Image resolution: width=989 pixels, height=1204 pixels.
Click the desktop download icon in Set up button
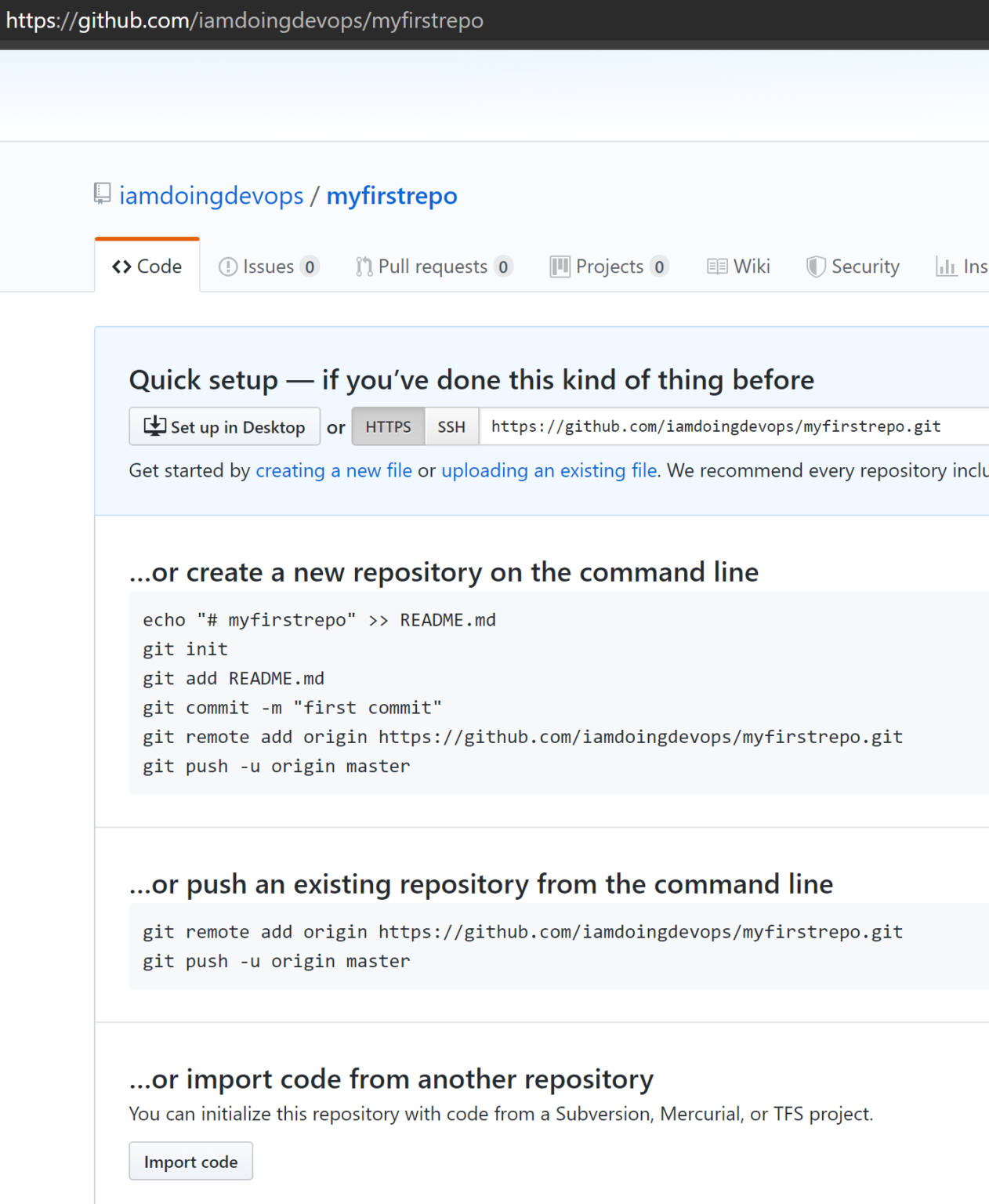pos(154,426)
